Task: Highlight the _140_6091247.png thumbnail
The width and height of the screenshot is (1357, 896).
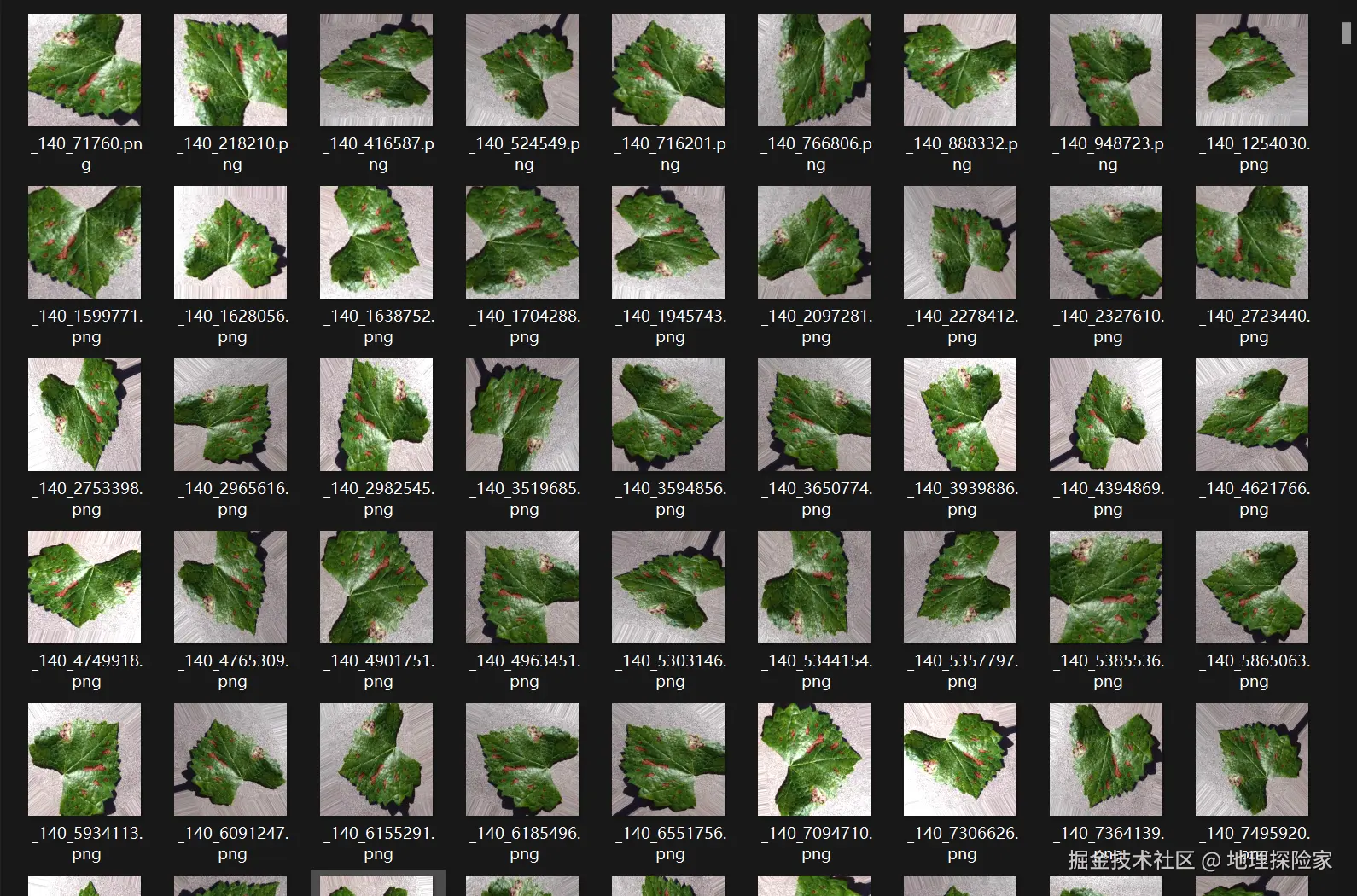Action: [230, 759]
